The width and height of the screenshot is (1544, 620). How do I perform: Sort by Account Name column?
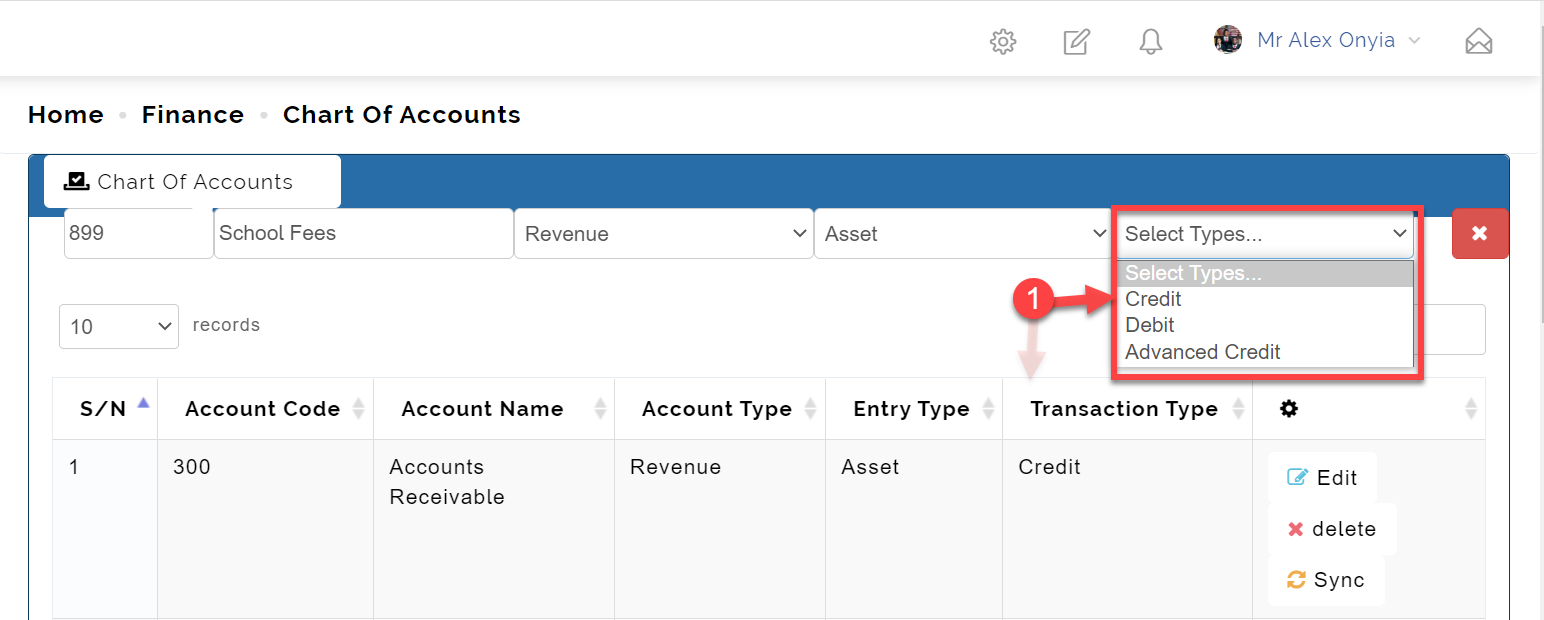[x=494, y=409]
